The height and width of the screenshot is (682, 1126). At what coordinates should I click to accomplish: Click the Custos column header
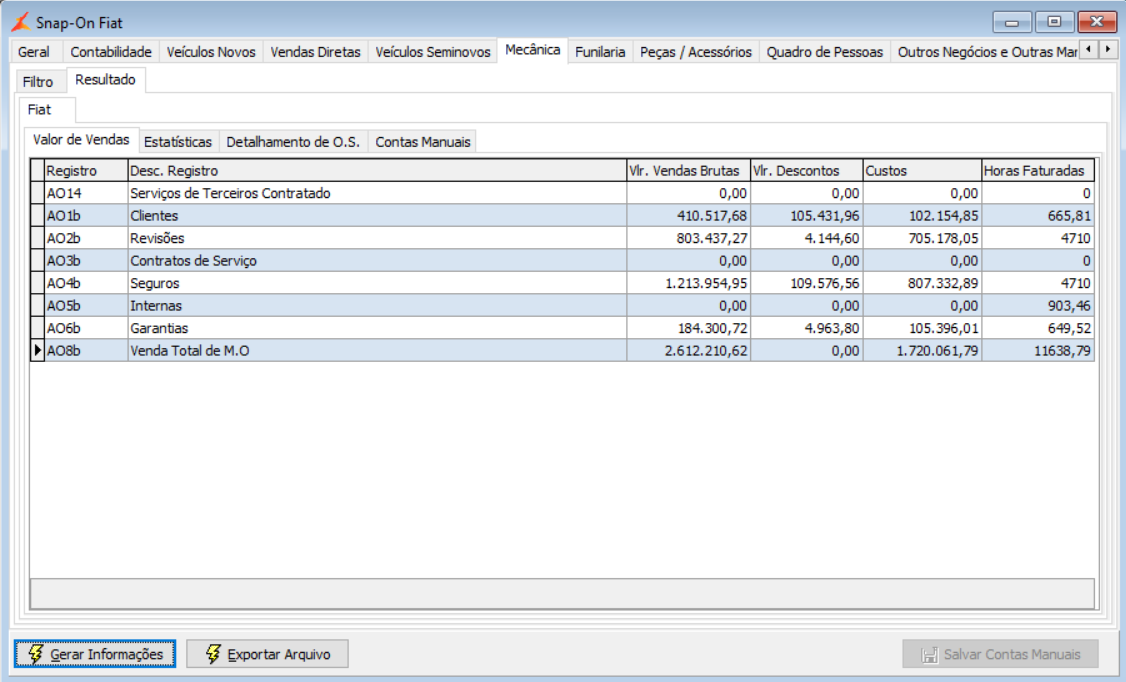point(922,170)
